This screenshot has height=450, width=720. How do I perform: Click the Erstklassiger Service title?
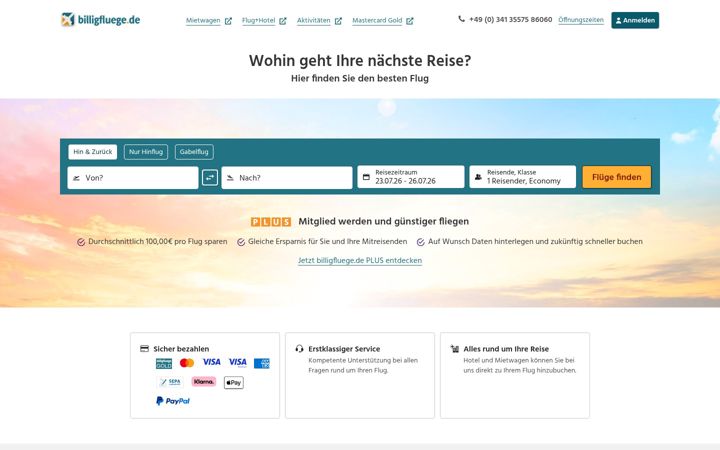pyautogui.click(x=344, y=349)
